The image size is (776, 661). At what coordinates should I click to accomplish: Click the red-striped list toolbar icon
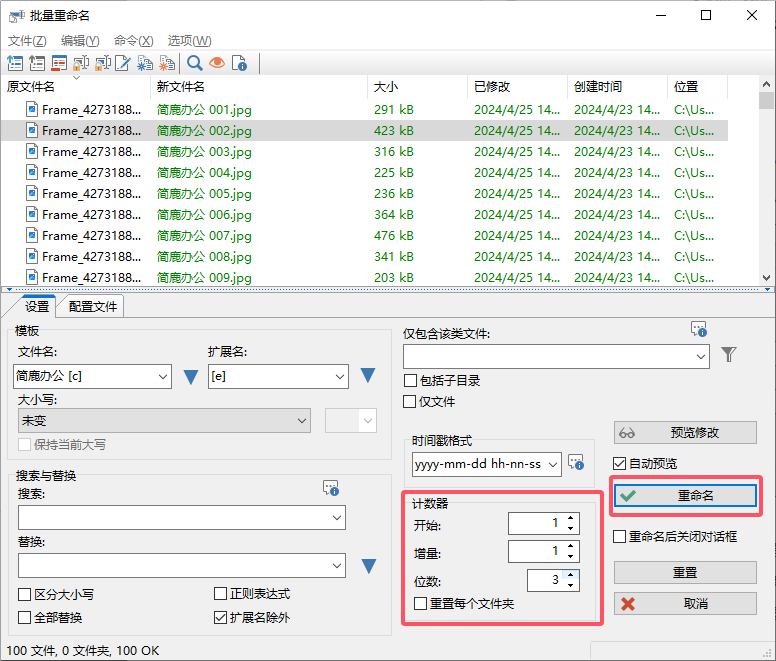point(59,63)
